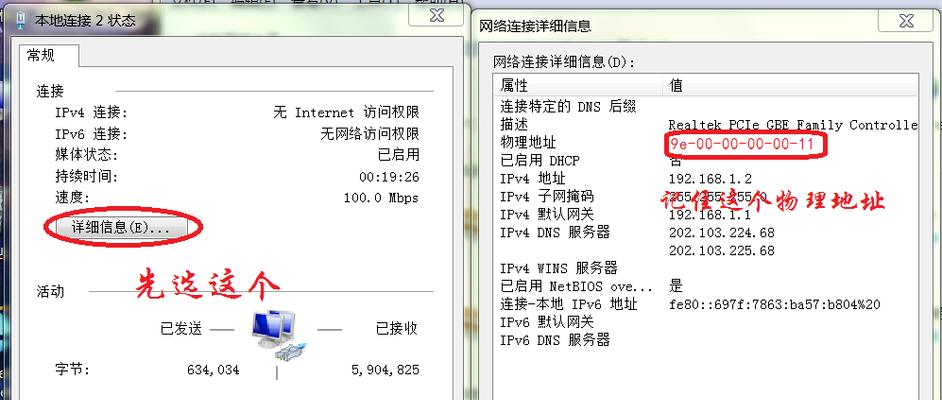The height and width of the screenshot is (400, 942).
Task: Select the 物理地址 row label
Action: (x=528, y=142)
